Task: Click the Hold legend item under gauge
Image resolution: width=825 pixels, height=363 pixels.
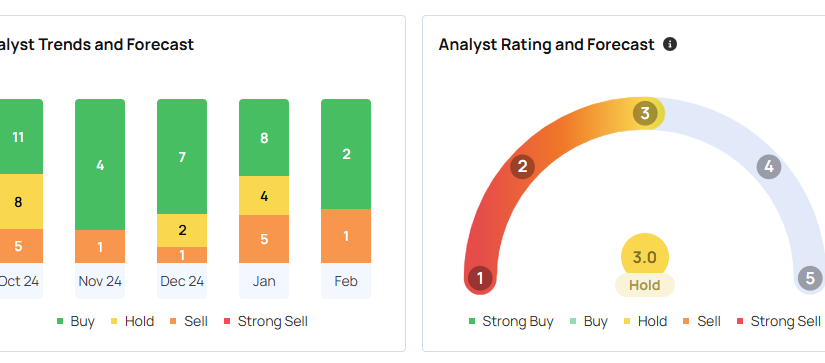Action: [646, 321]
